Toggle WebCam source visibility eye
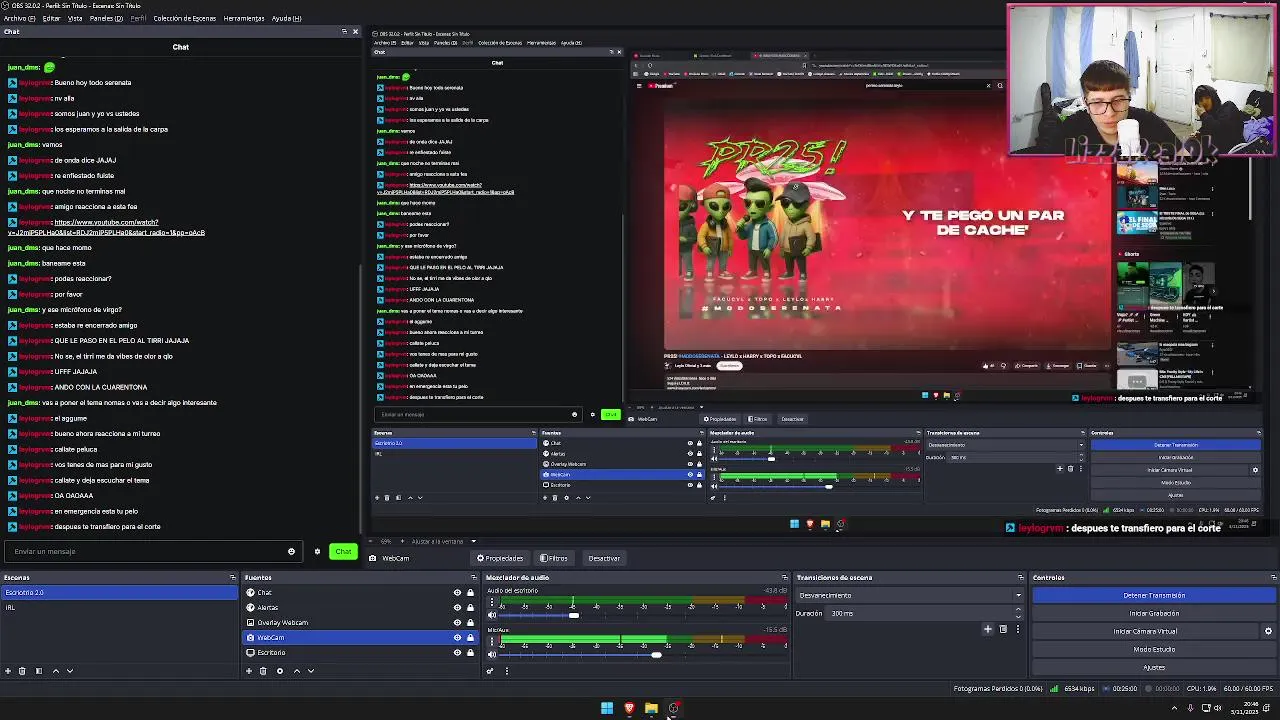The height and width of the screenshot is (720, 1280). pyautogui.click(x=457, y=637)
